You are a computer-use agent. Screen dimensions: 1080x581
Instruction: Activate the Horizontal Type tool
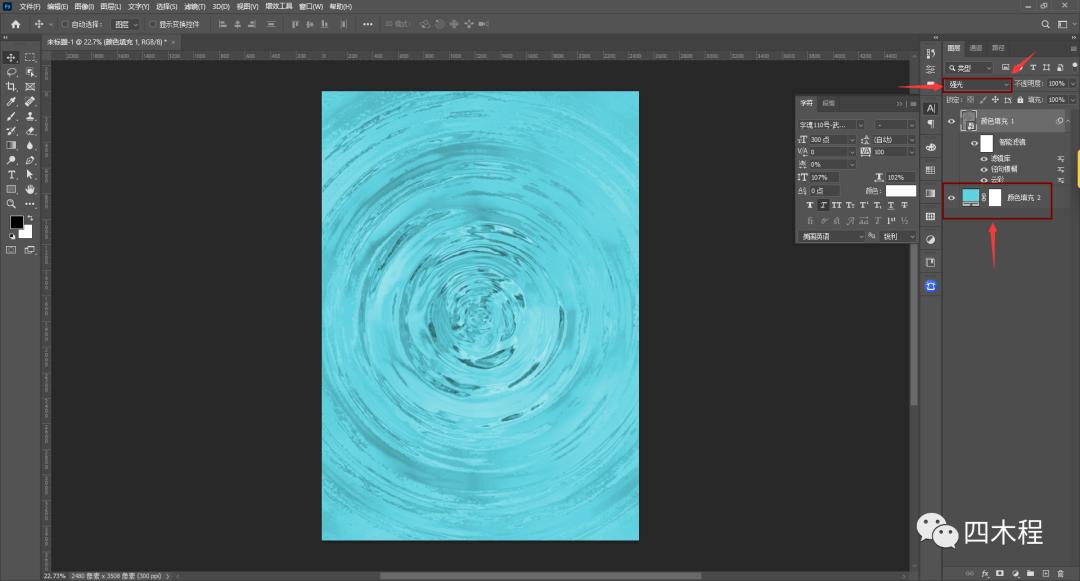tap(12, 173)
